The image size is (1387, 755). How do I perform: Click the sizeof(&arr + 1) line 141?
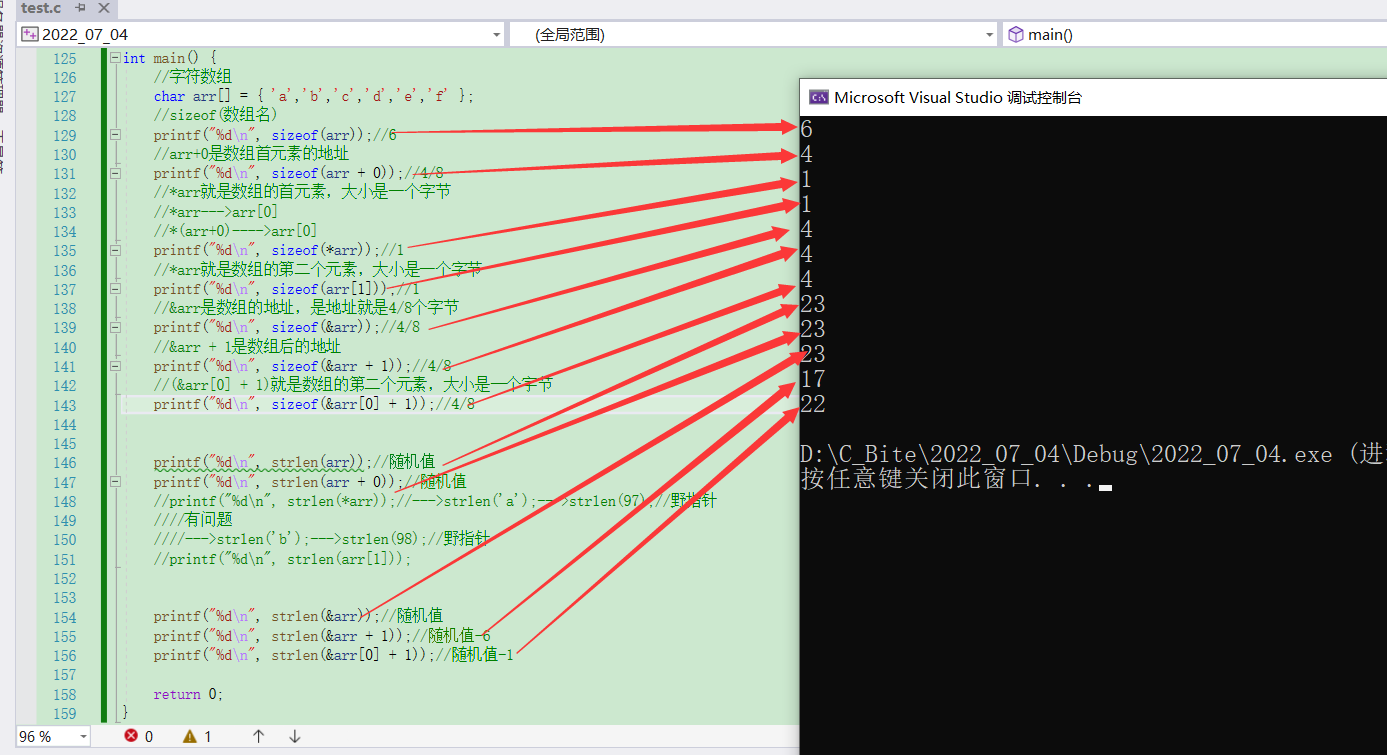pos(302,367)
